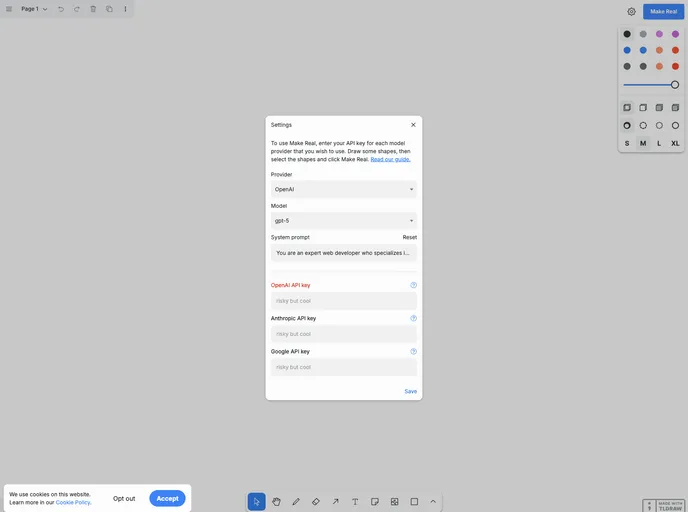Screen dimensions: 688x512
Task: Open the more options vertical dots menu
Action: pyautogui.click(x=125, y=9)
